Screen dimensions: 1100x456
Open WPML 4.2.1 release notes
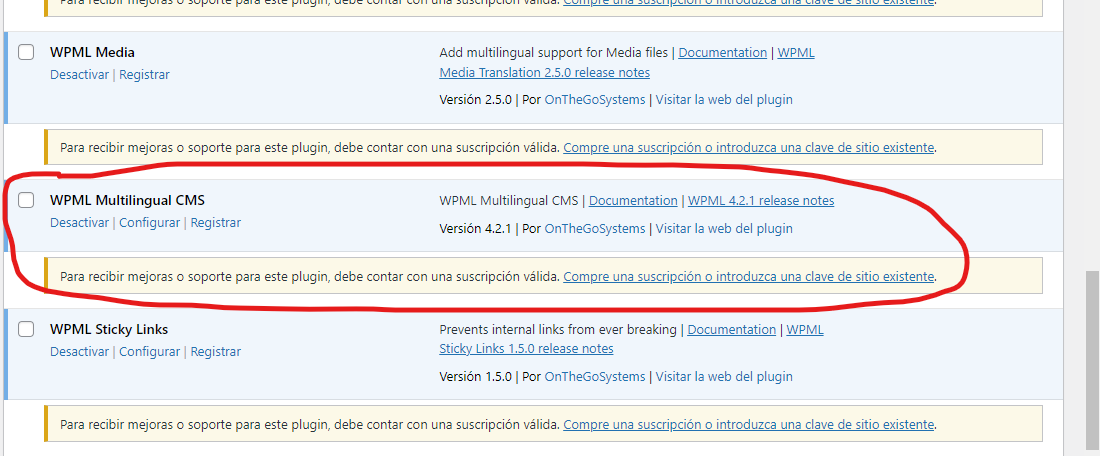[x=761, y=201]
